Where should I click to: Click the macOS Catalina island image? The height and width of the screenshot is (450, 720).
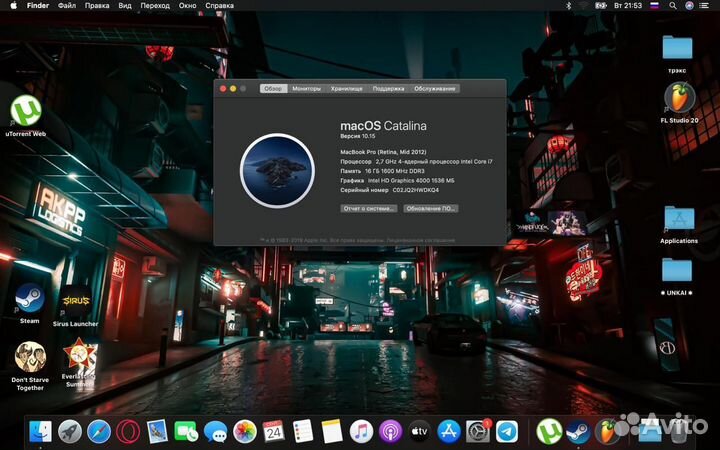pos(277,171)
